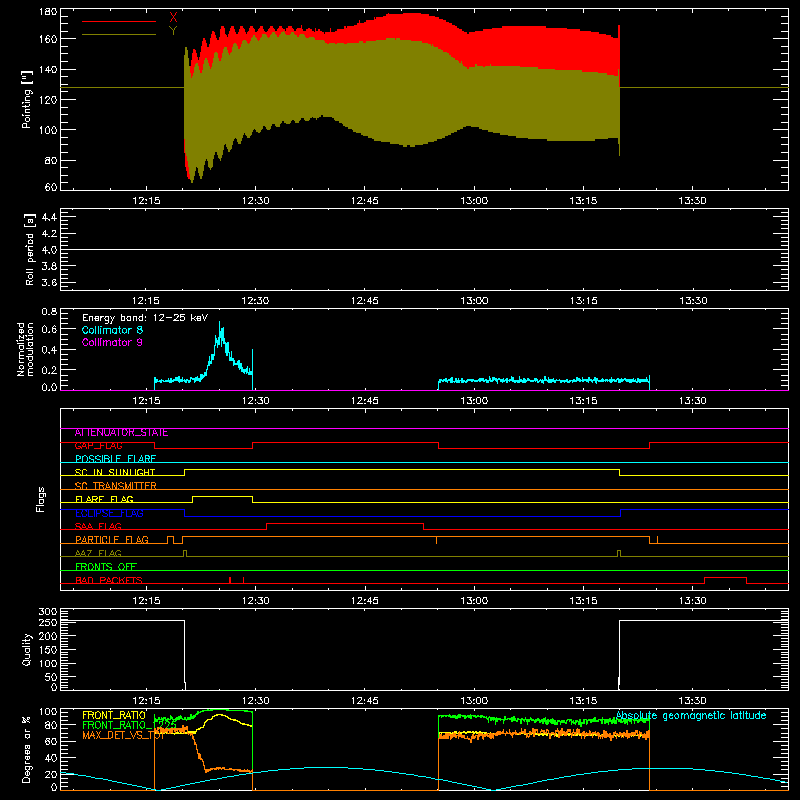800x800 pixels.
Task: Select the POSSIBLE_FLARE label
Action: (115, 459)
